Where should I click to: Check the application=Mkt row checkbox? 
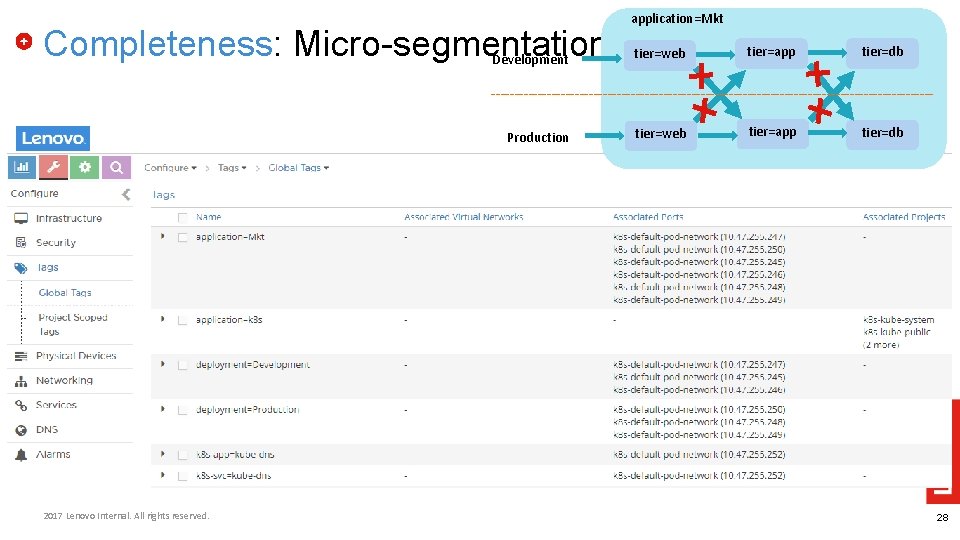(182, 238)
